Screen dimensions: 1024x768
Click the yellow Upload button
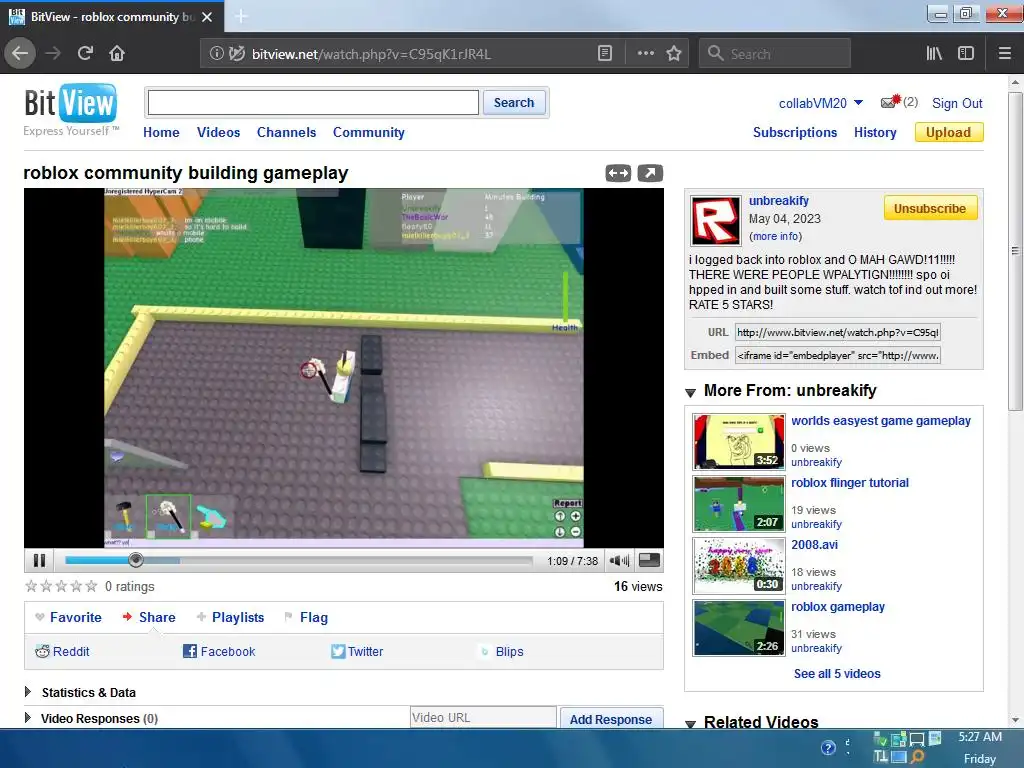pyautogui.click(x=948, y=132)
